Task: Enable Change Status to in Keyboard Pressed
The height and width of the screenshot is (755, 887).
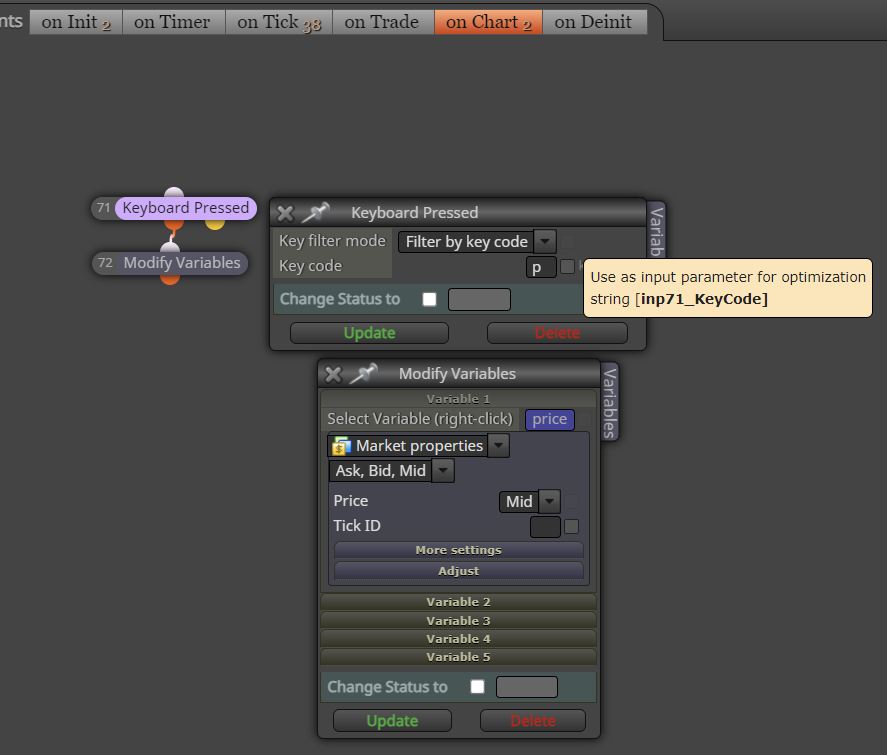Action: (x=429, y=299)
